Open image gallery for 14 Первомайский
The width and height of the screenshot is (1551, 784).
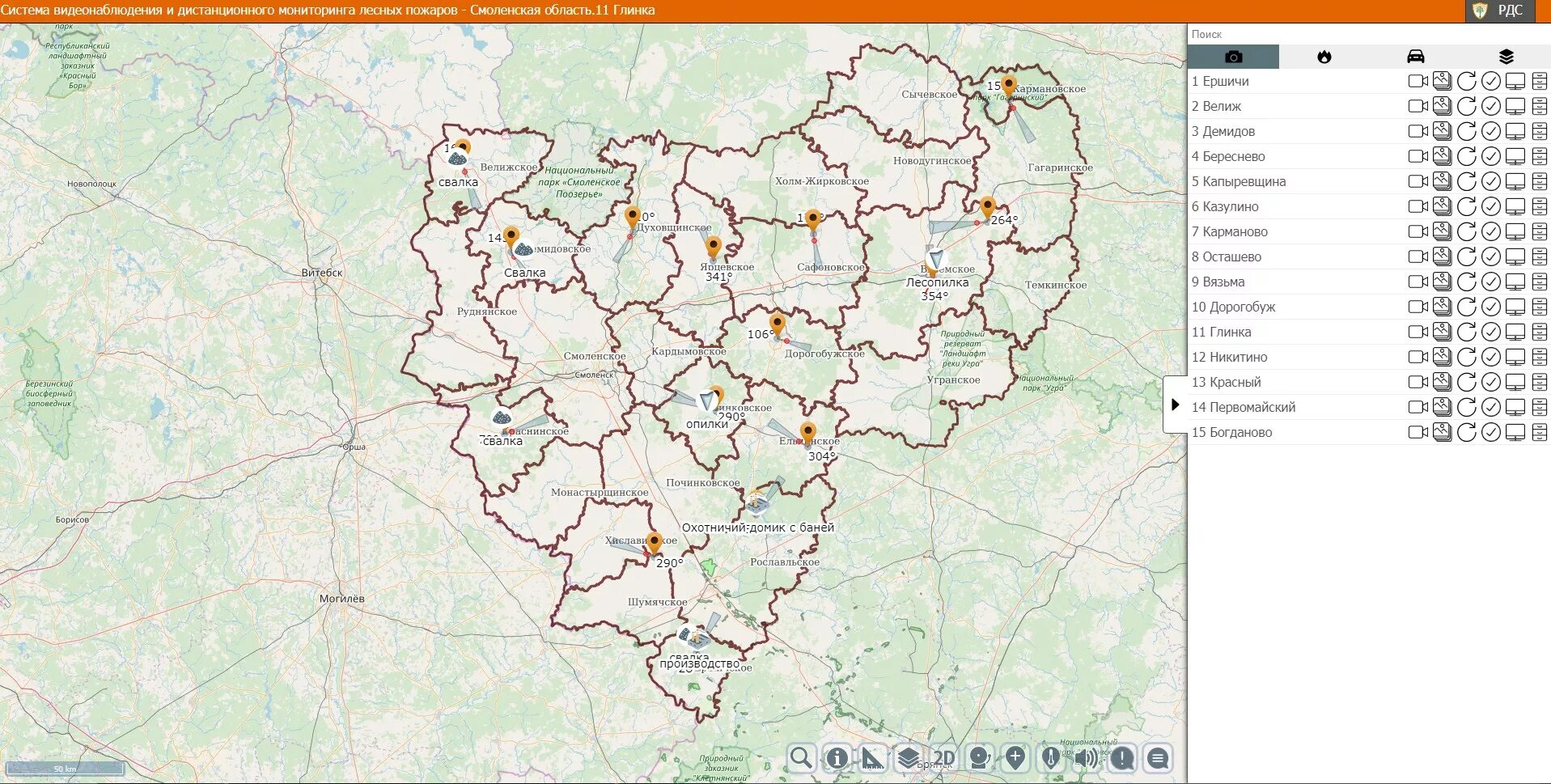coord(1442,407)
